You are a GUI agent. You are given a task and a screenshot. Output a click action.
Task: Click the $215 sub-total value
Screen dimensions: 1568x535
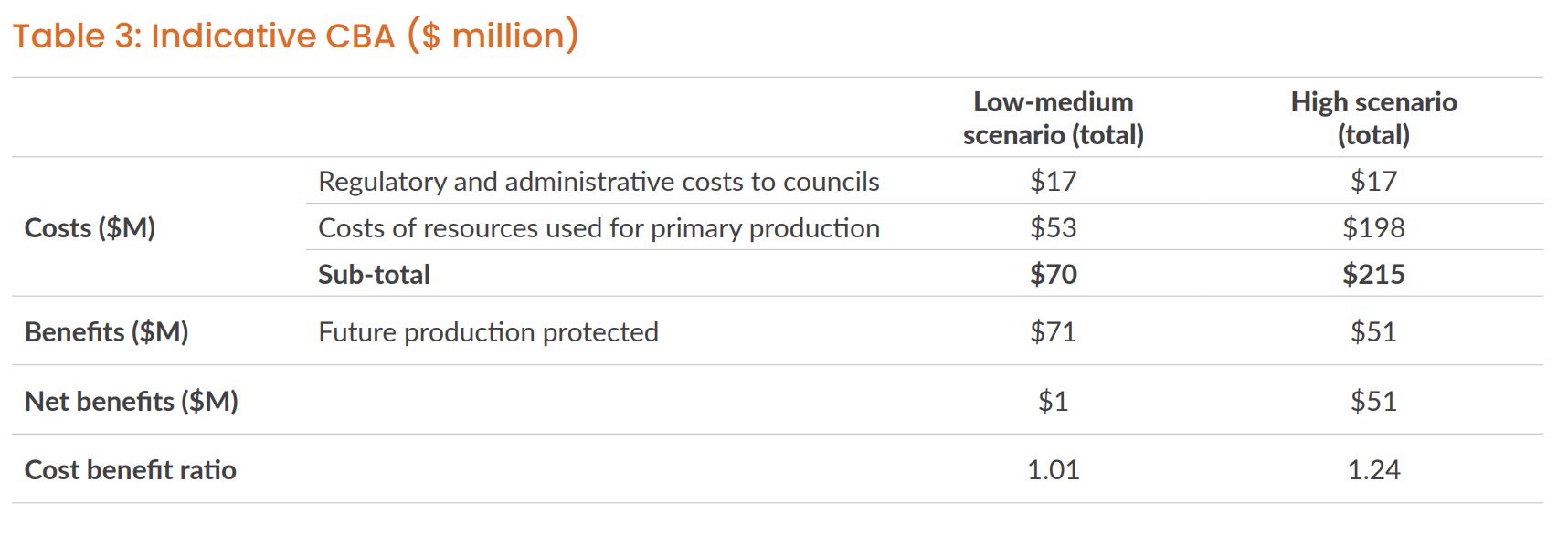click(x=1372, y=274)
